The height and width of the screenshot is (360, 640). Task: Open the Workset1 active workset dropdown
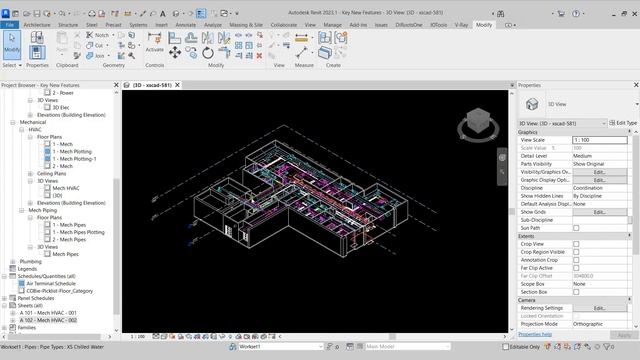coord(281,347)
